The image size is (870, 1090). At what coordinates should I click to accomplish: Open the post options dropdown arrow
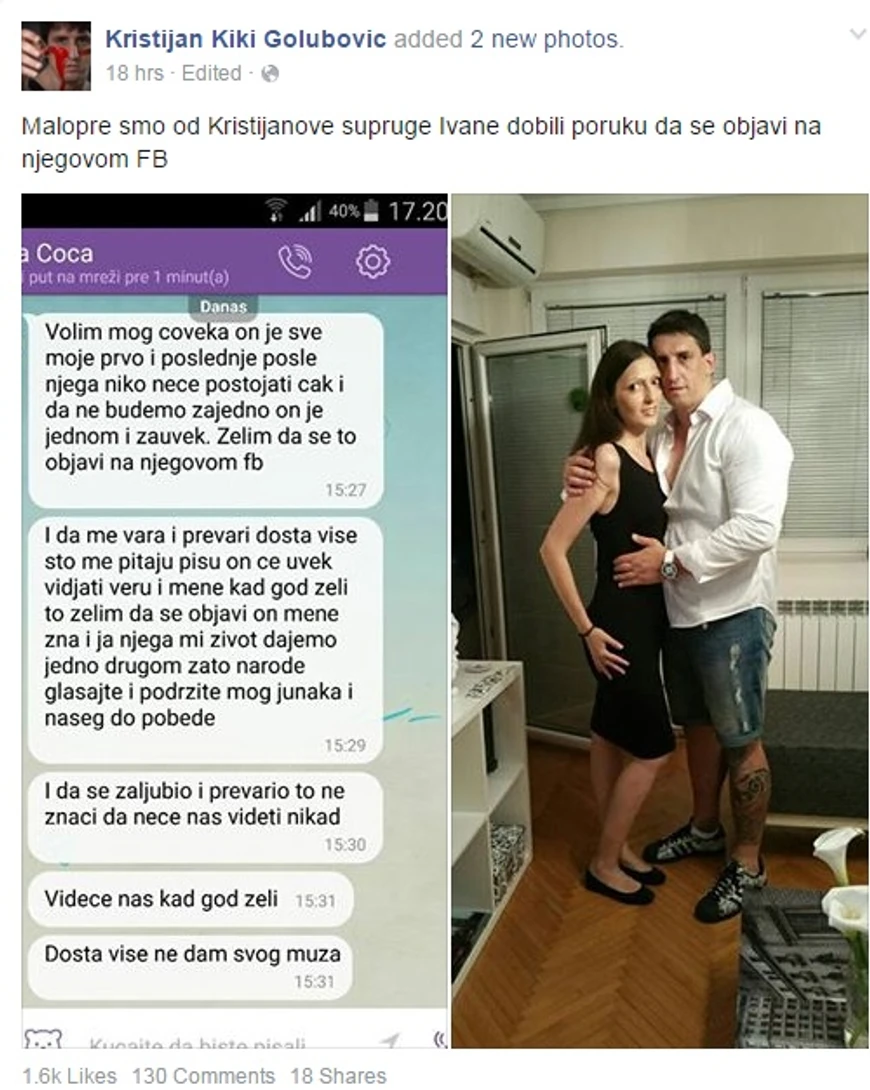point(858,34)
